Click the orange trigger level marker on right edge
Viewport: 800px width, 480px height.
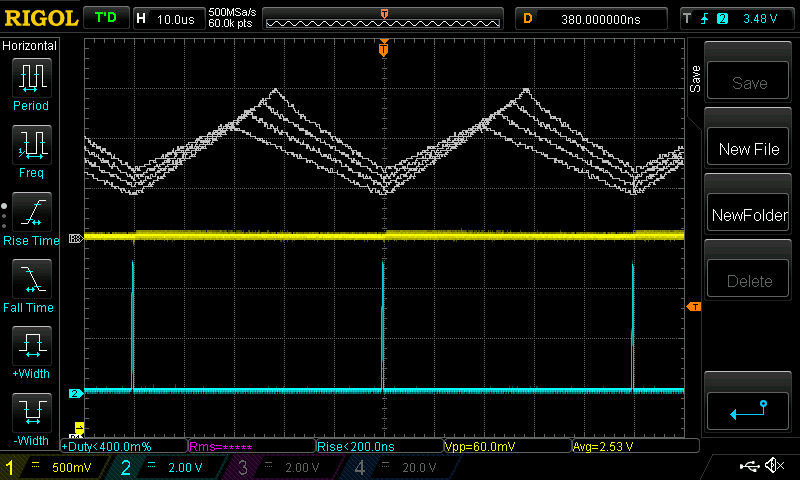tap(693, 306)
